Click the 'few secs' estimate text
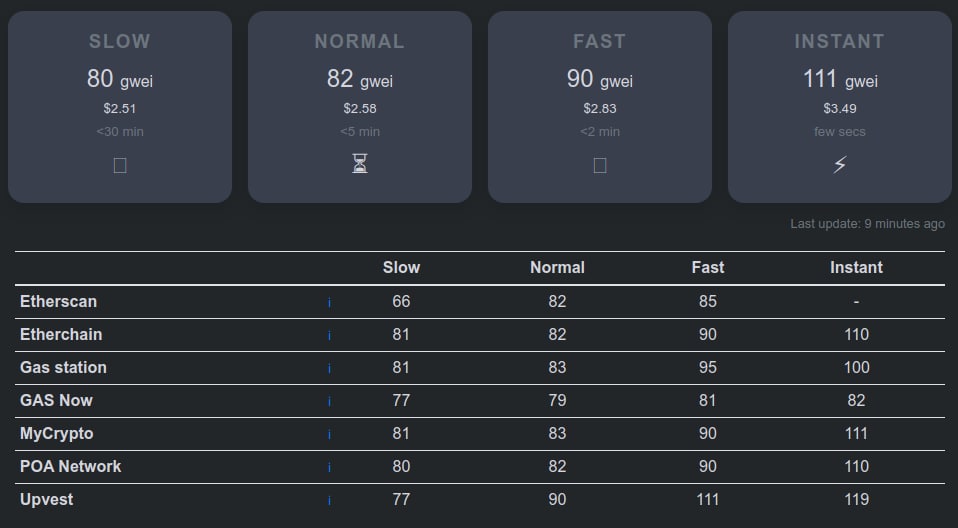The image size is (958, 528). point(840,131)
